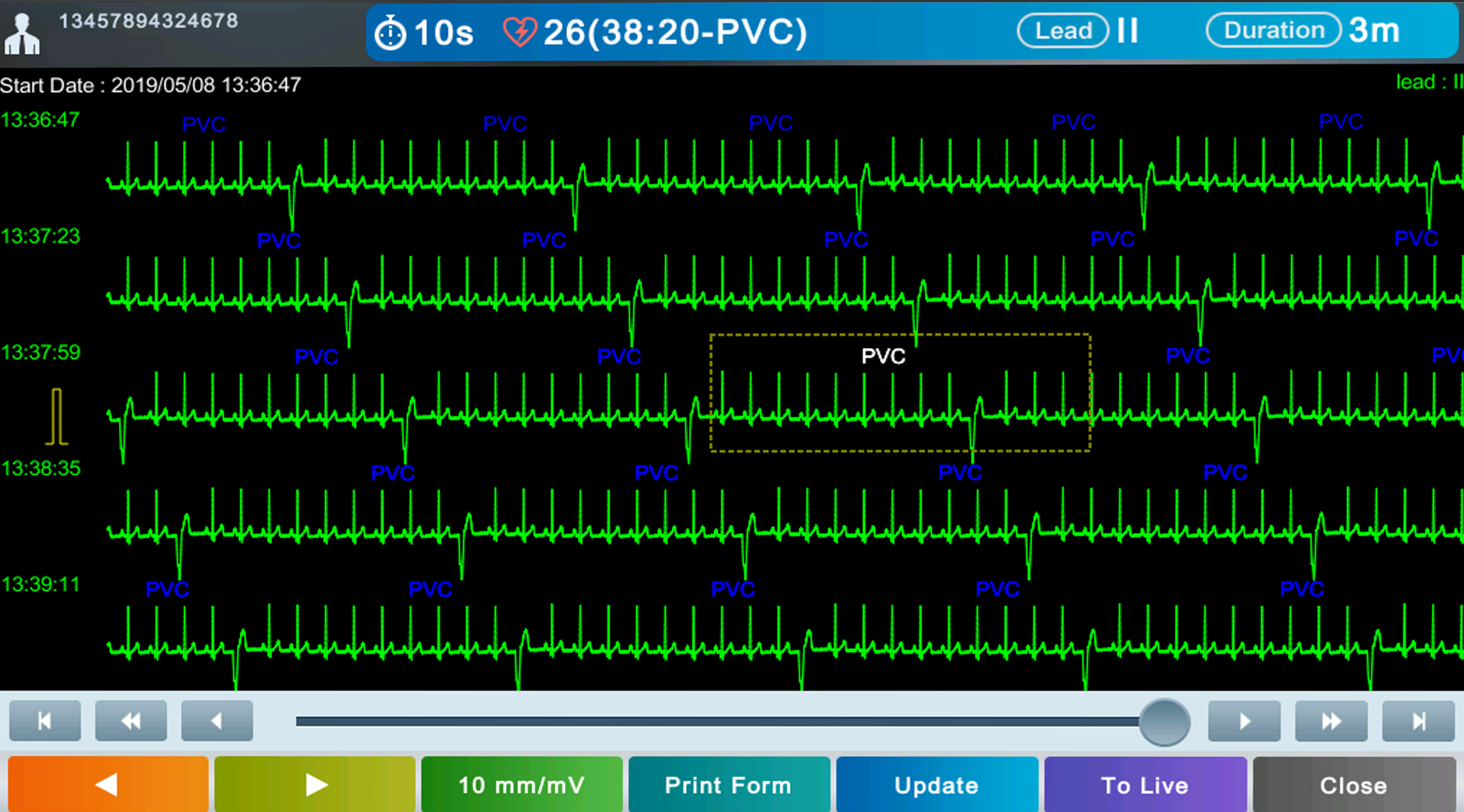Click the heart arrhythmia event icon

click(x=521, y=30)
